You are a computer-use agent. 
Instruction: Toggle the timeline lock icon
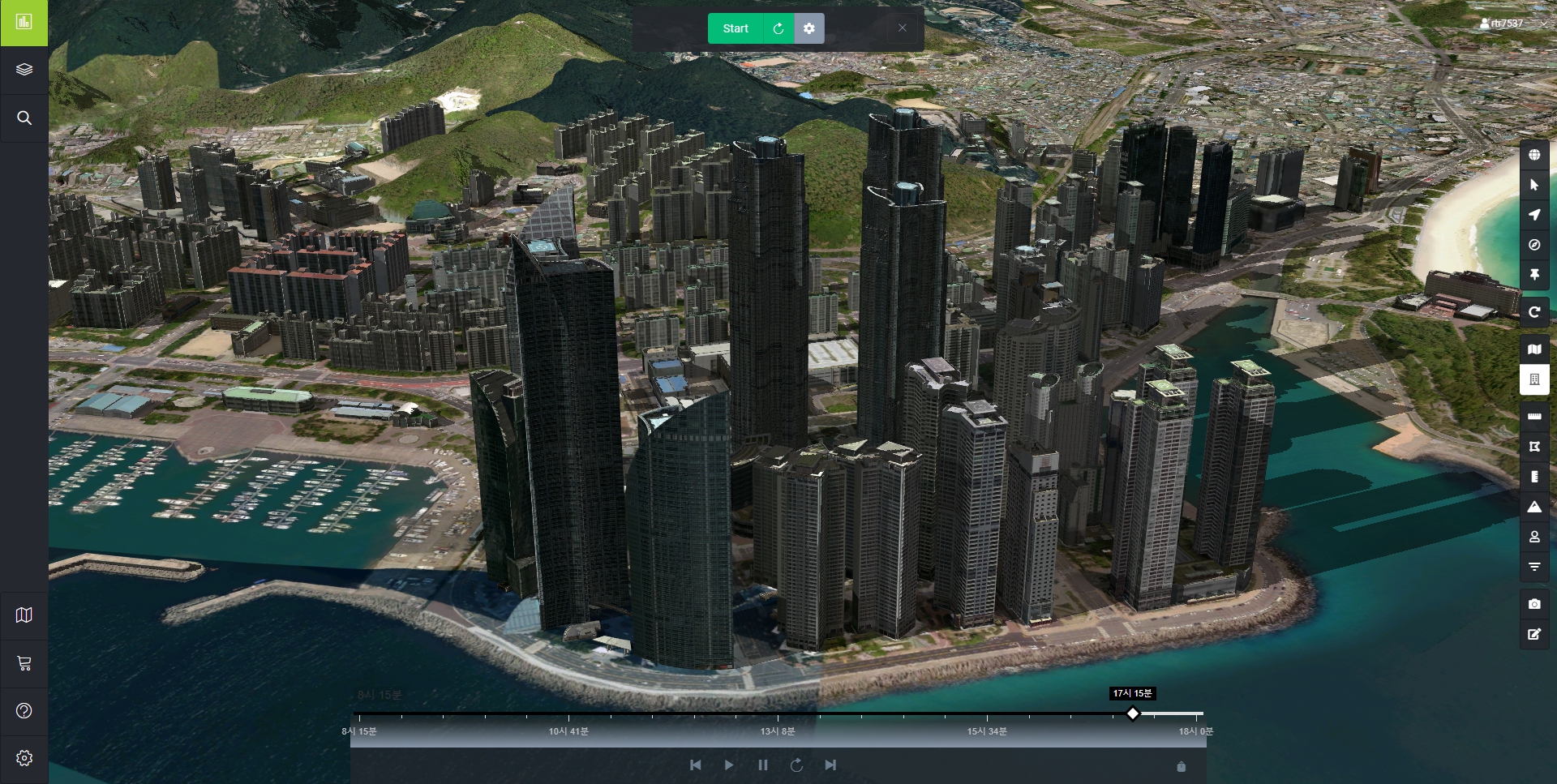pos(1181,766)
